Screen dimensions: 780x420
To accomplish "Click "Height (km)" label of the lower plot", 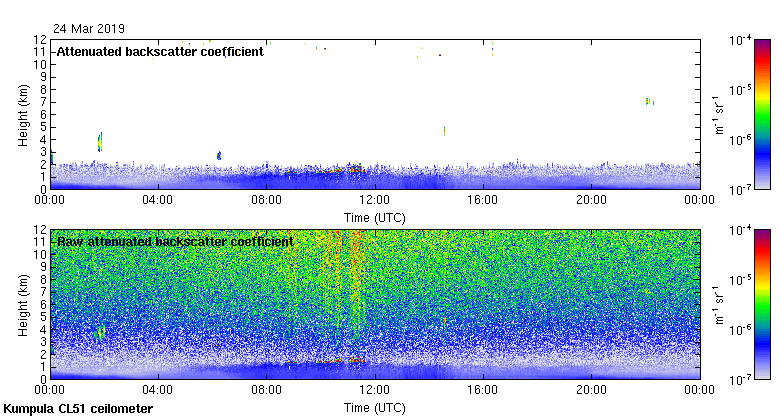I will click(x=23, y=305).
